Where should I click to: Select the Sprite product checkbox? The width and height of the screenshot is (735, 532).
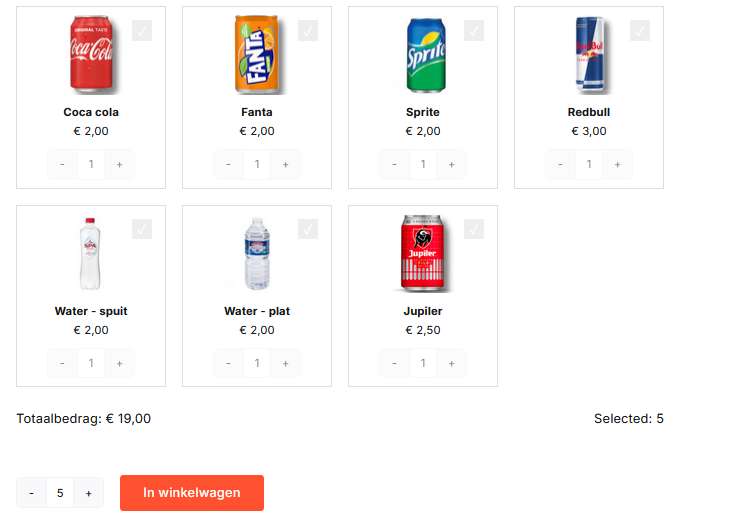(474, 31)
